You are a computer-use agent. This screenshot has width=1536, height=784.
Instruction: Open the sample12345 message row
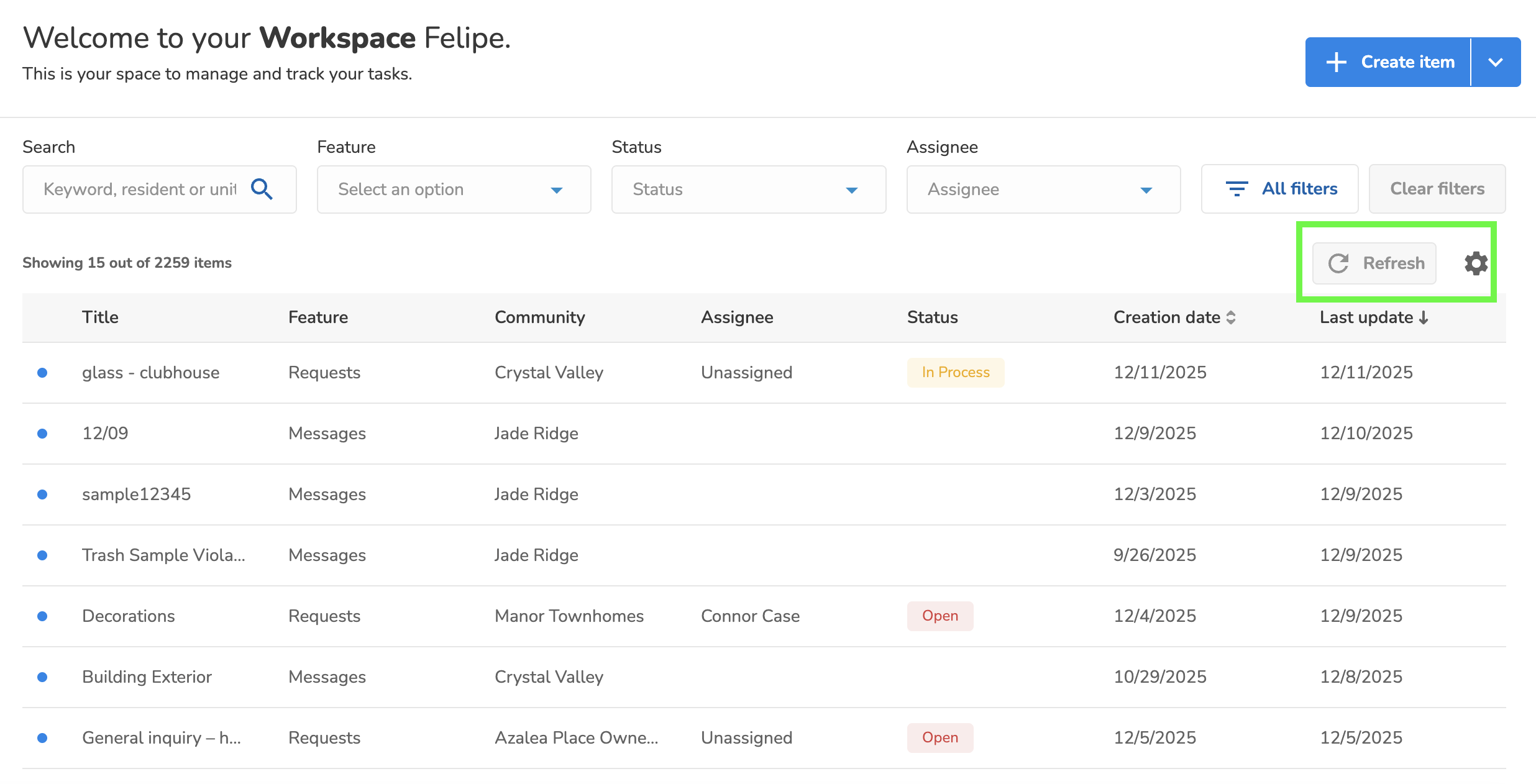[x=136, y=495]
